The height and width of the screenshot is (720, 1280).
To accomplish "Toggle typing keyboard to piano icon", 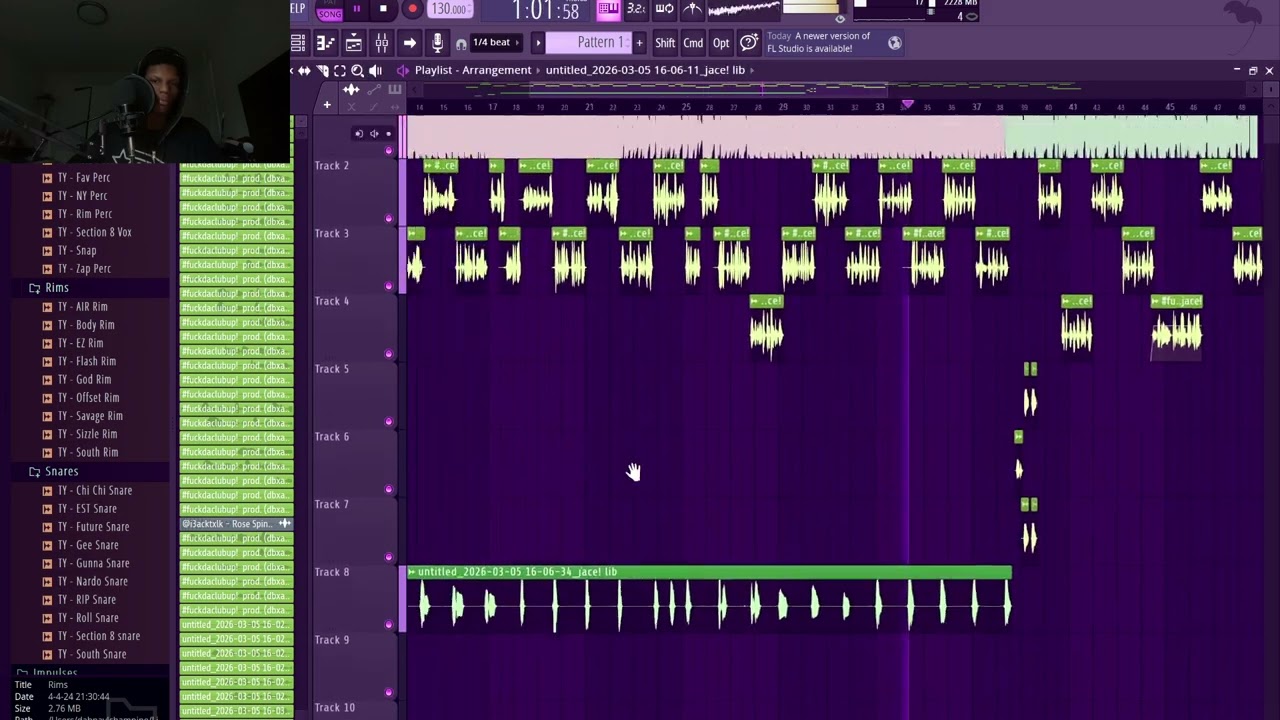I will click(x=608, y=9).
